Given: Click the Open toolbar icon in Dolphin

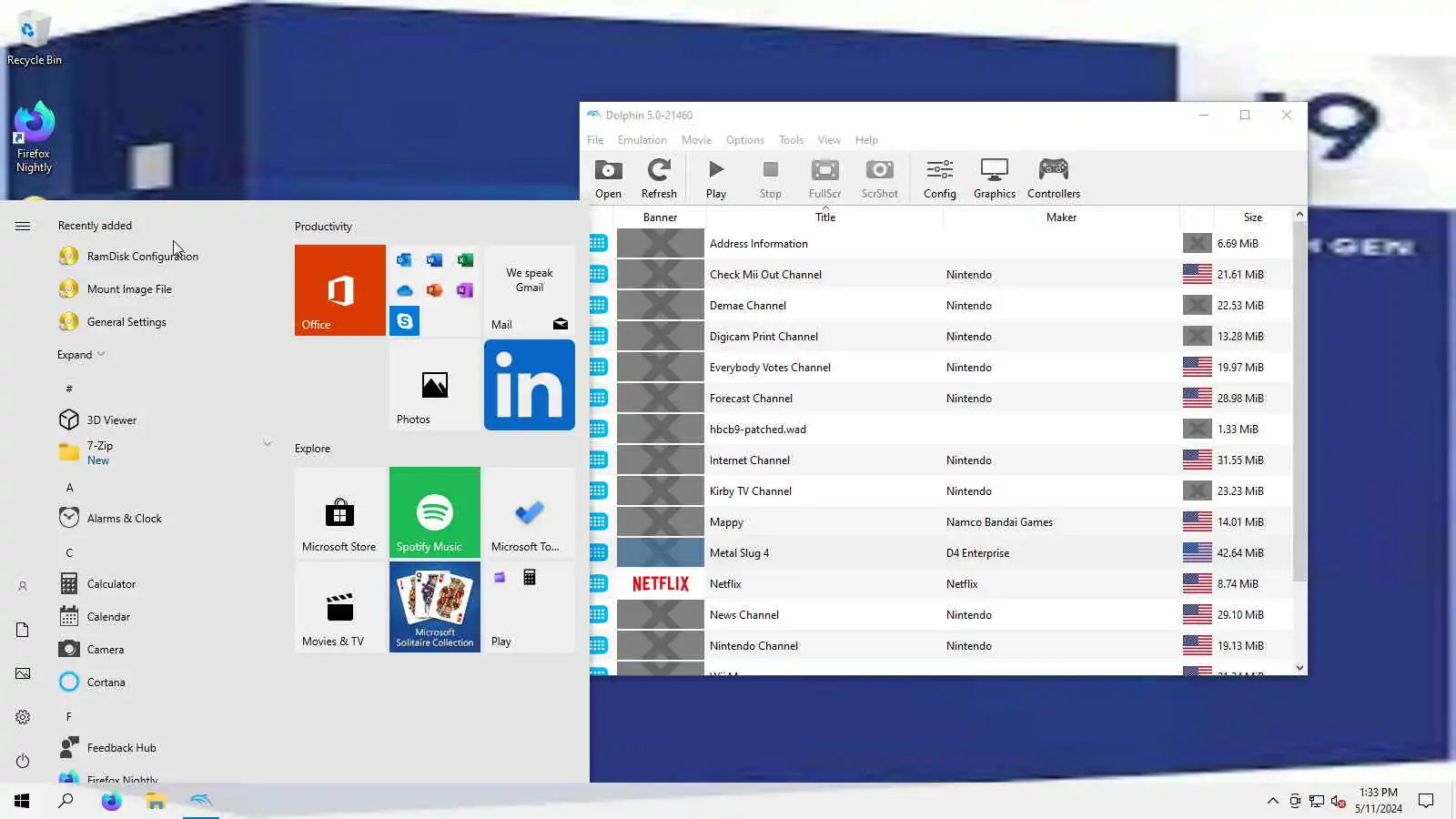Looking at the screenshot, I should coord(608,178).
